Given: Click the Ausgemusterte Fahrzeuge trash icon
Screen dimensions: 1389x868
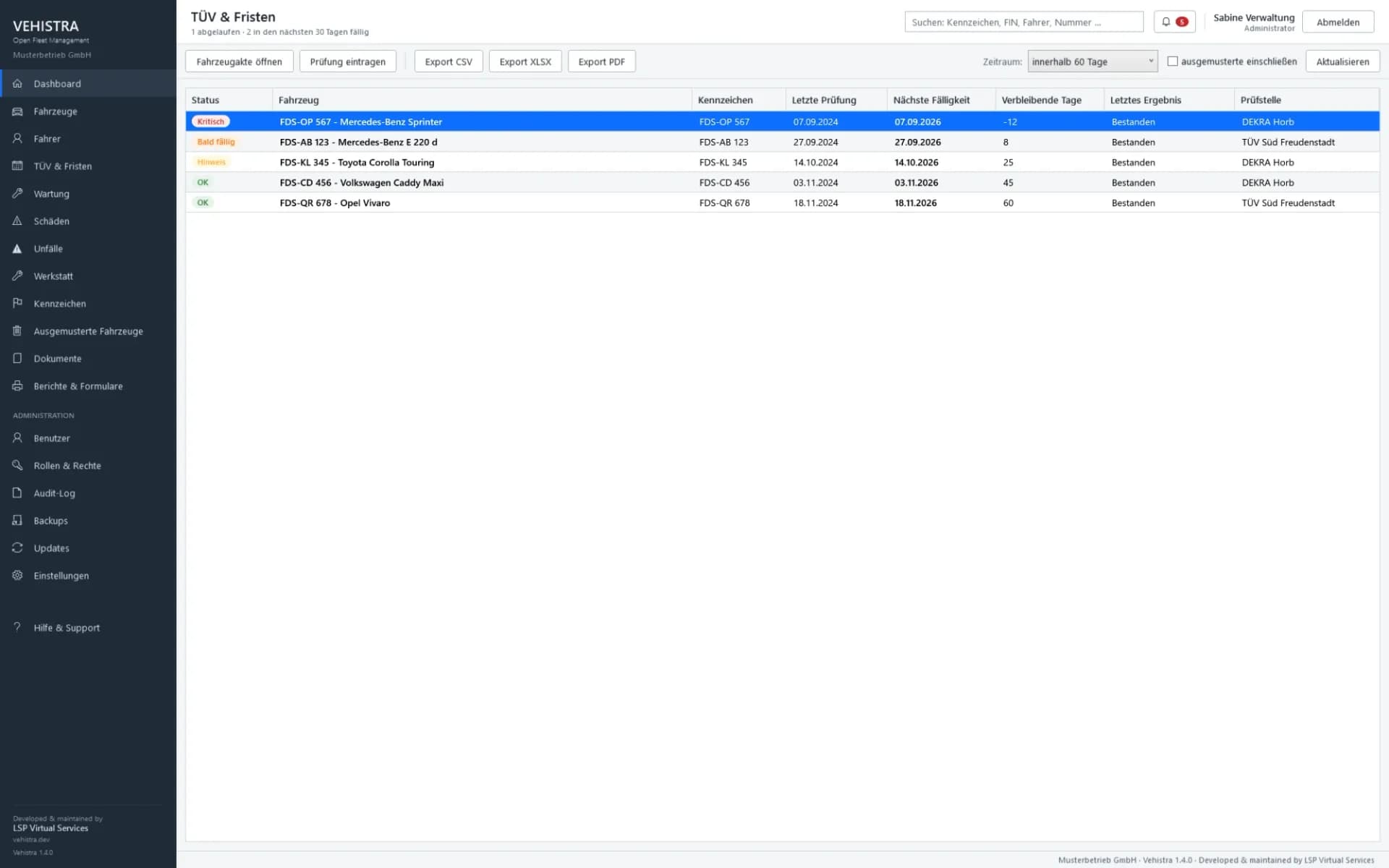Looking at the screenshot, I should click(17, 331).
